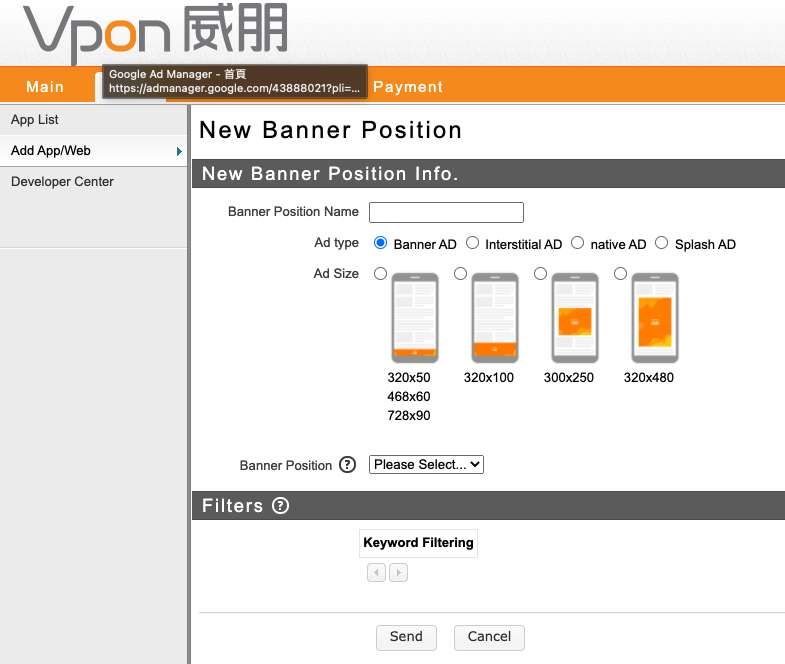Click the 300x250 phone preview image
This screenshot has width=785, height=664.
pyautogui.click(x=575, y=317)
